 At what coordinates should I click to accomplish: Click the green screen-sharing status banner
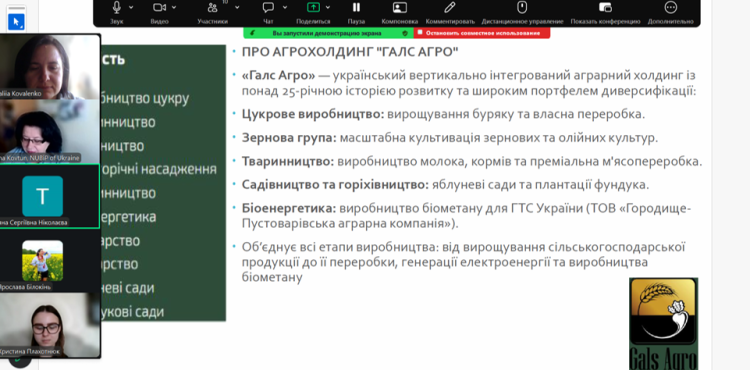click(328, 33)
